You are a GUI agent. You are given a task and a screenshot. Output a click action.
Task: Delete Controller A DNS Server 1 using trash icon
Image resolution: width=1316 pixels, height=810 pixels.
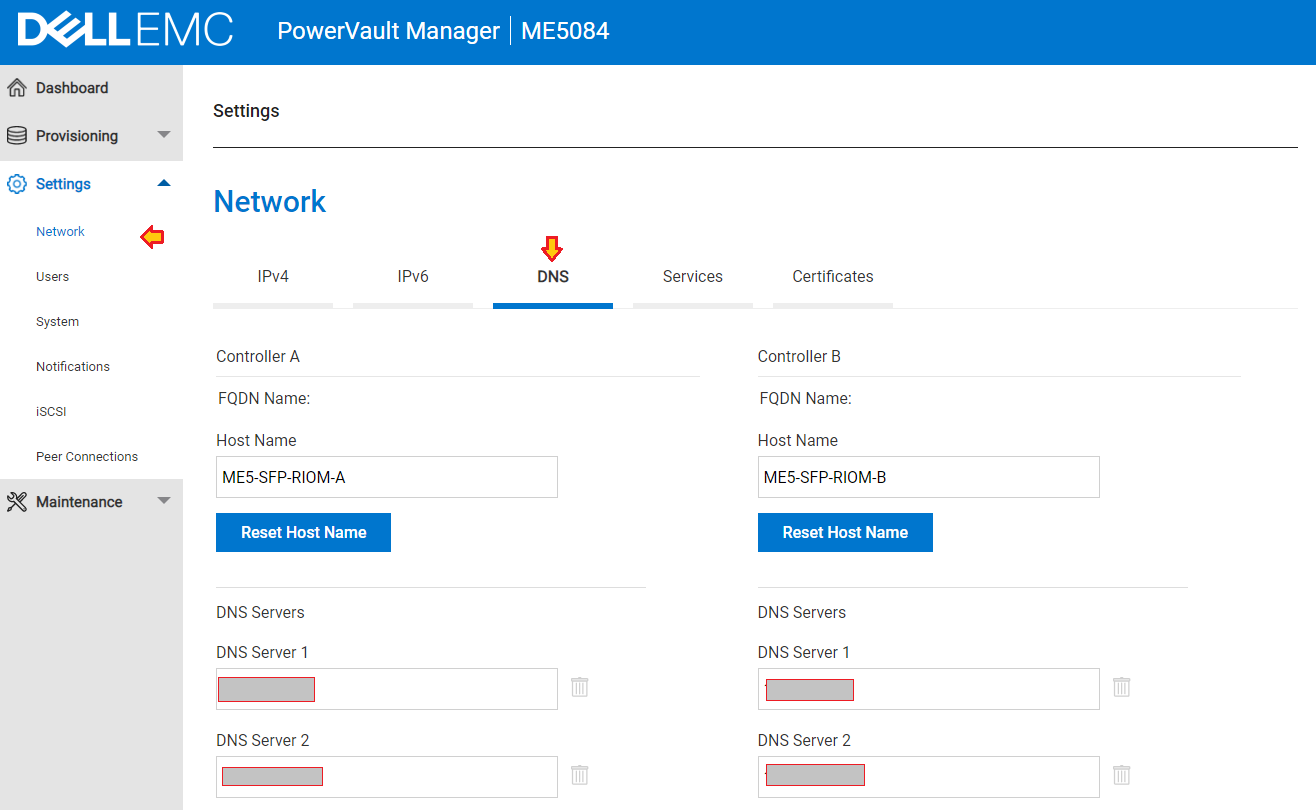pos(579,687)
